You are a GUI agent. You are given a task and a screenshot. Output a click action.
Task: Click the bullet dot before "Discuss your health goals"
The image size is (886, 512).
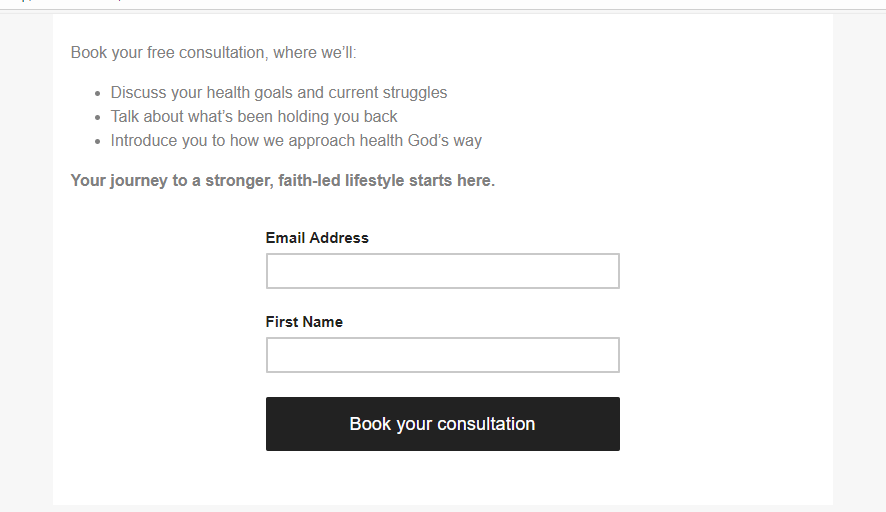tap(97, 93)
